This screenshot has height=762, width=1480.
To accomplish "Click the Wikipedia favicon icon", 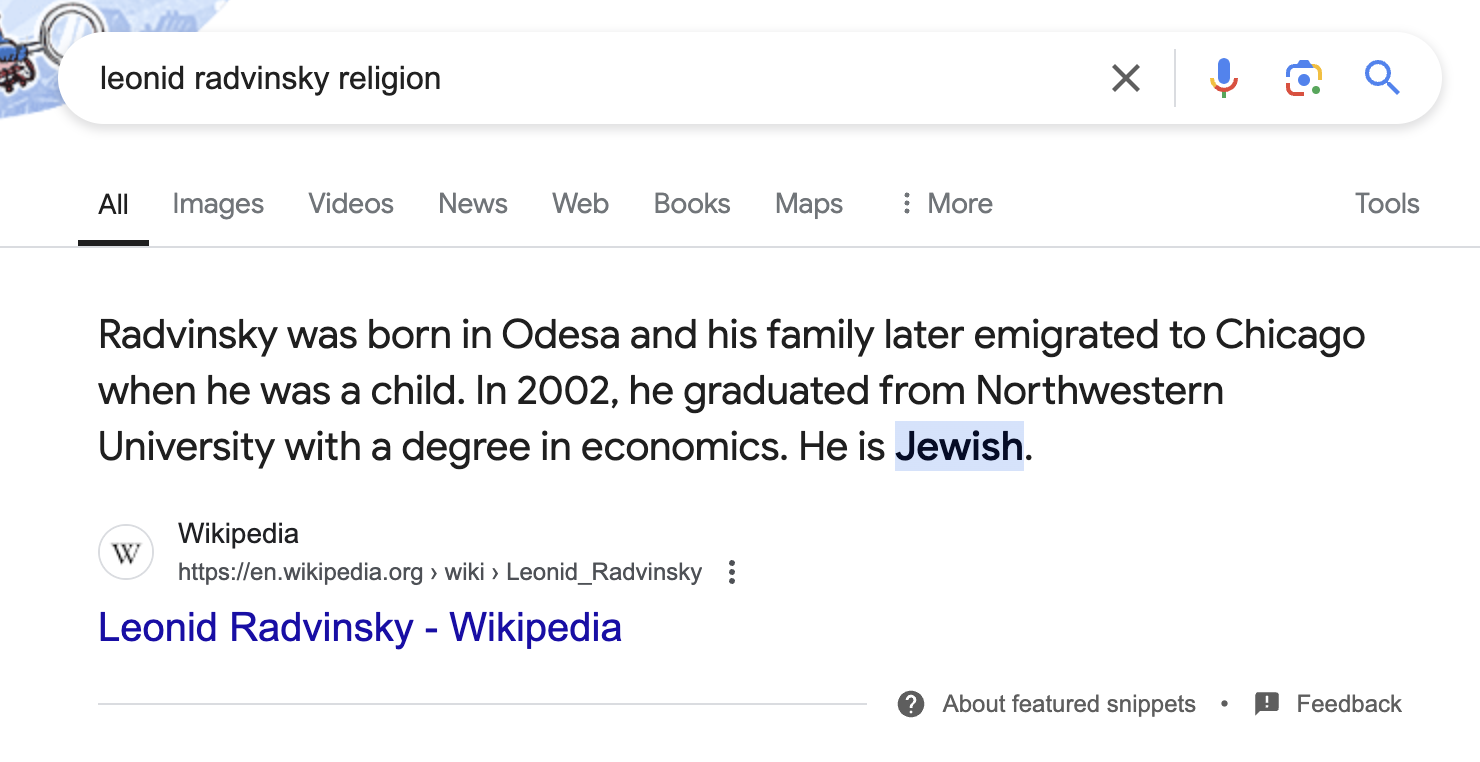I will [x=126, y=552].
